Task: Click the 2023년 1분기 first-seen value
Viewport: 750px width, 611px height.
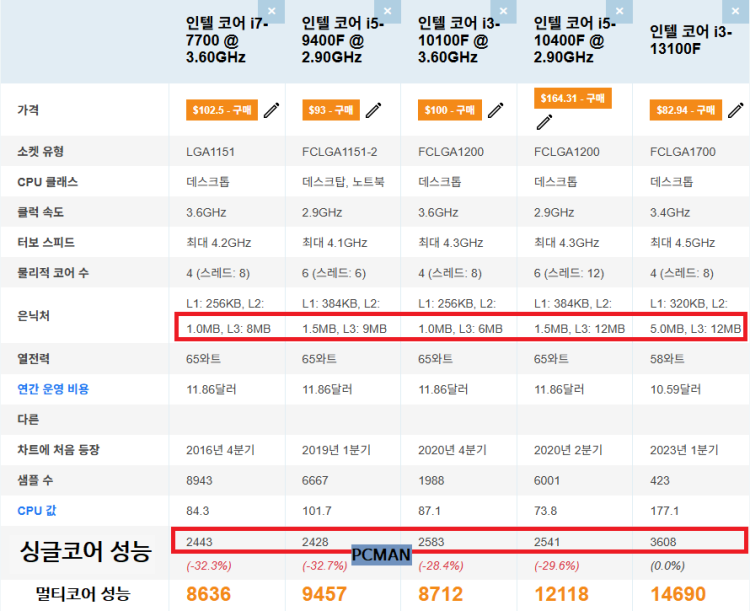Action: (684, 450)
